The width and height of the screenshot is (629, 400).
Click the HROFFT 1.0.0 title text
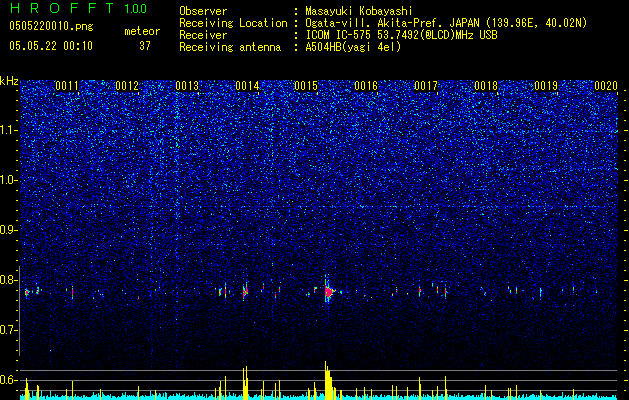[79, 8]
